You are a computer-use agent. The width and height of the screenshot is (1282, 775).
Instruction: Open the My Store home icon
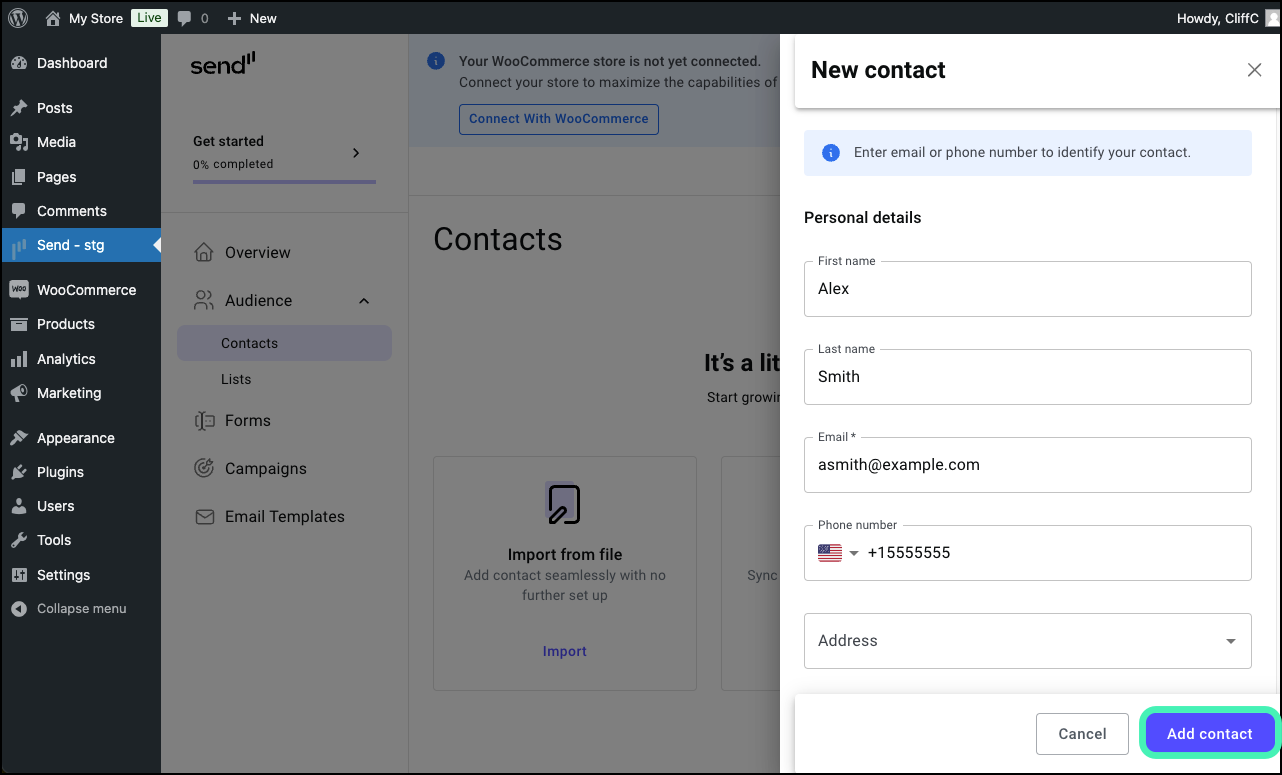tap(53, 18)
